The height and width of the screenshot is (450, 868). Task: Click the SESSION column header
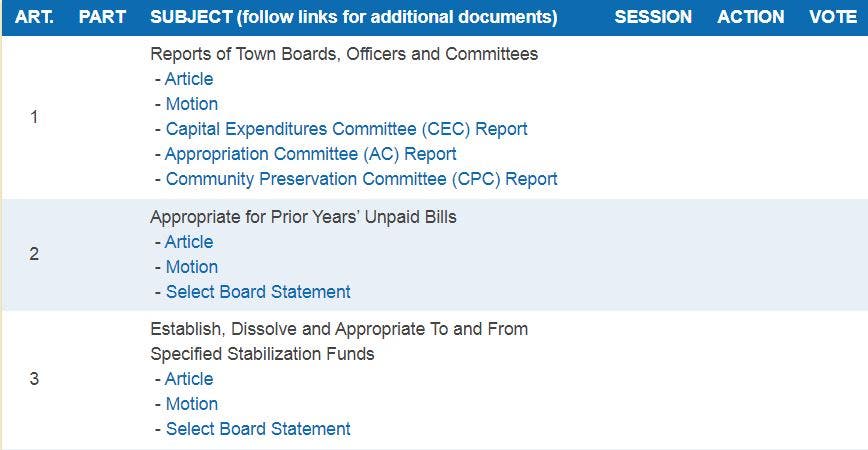(x=653, y=17)
